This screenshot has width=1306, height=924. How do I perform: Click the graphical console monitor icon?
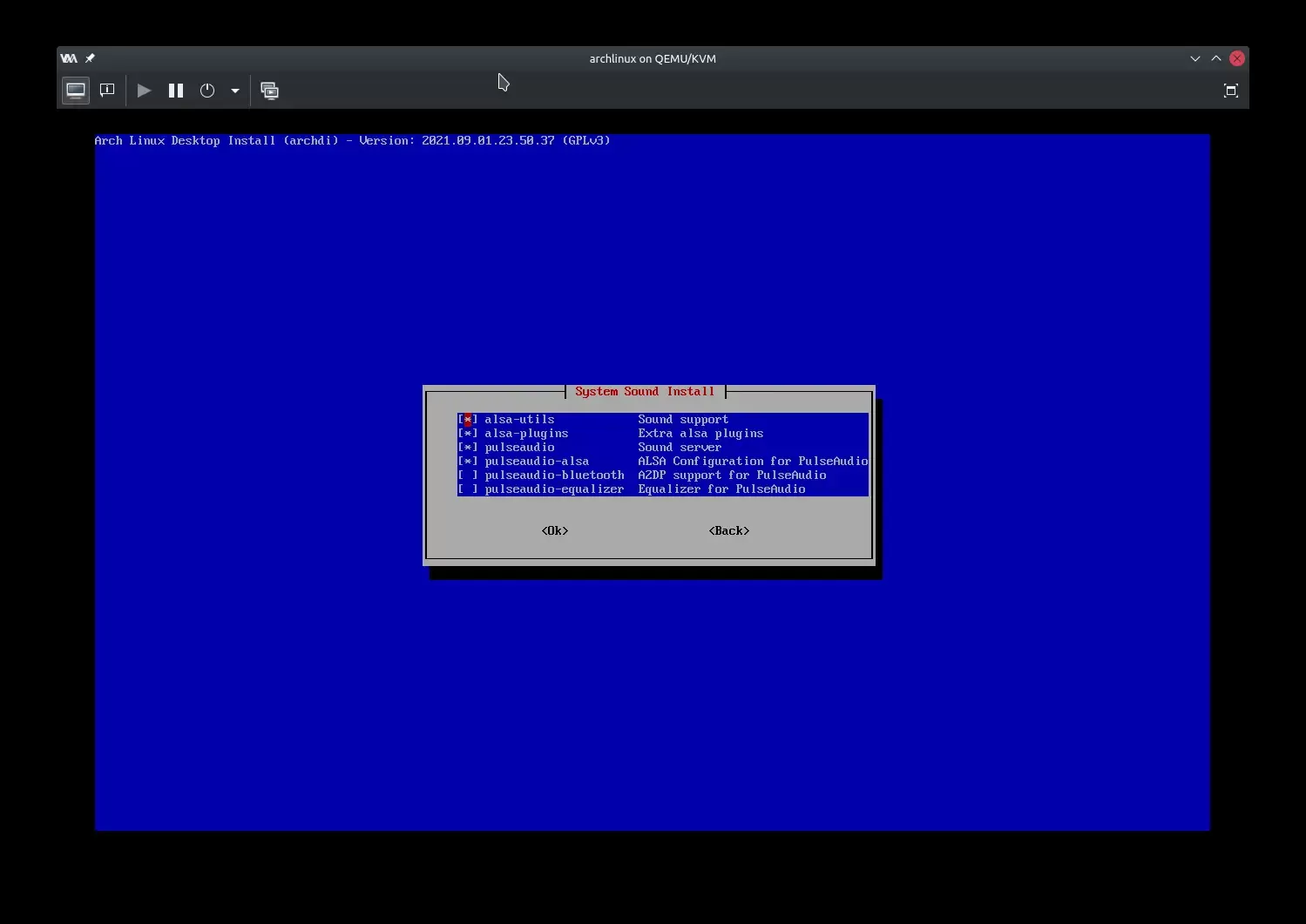(76, 91)
